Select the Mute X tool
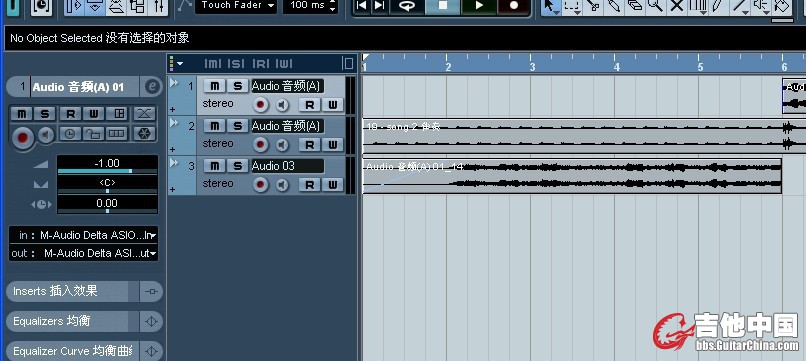Screen dimensions: 806x361 (x=677, y=6)
